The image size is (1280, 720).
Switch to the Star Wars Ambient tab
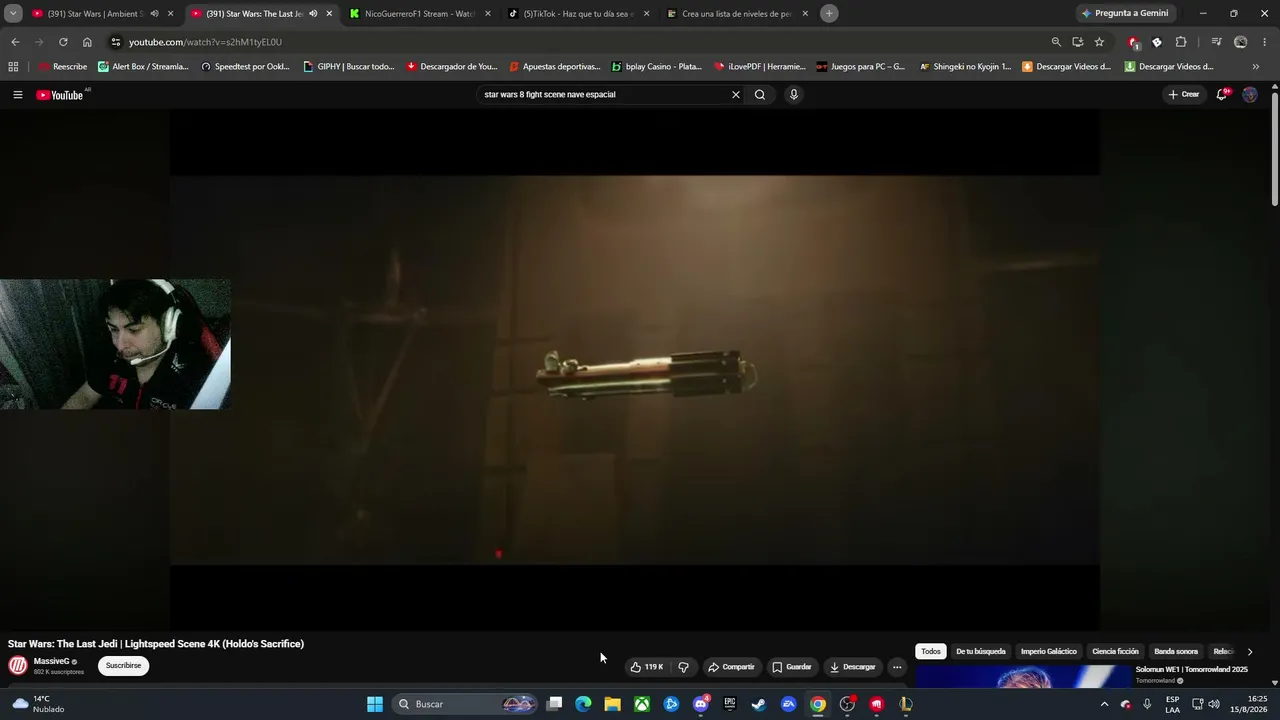(x=95, y=14)
